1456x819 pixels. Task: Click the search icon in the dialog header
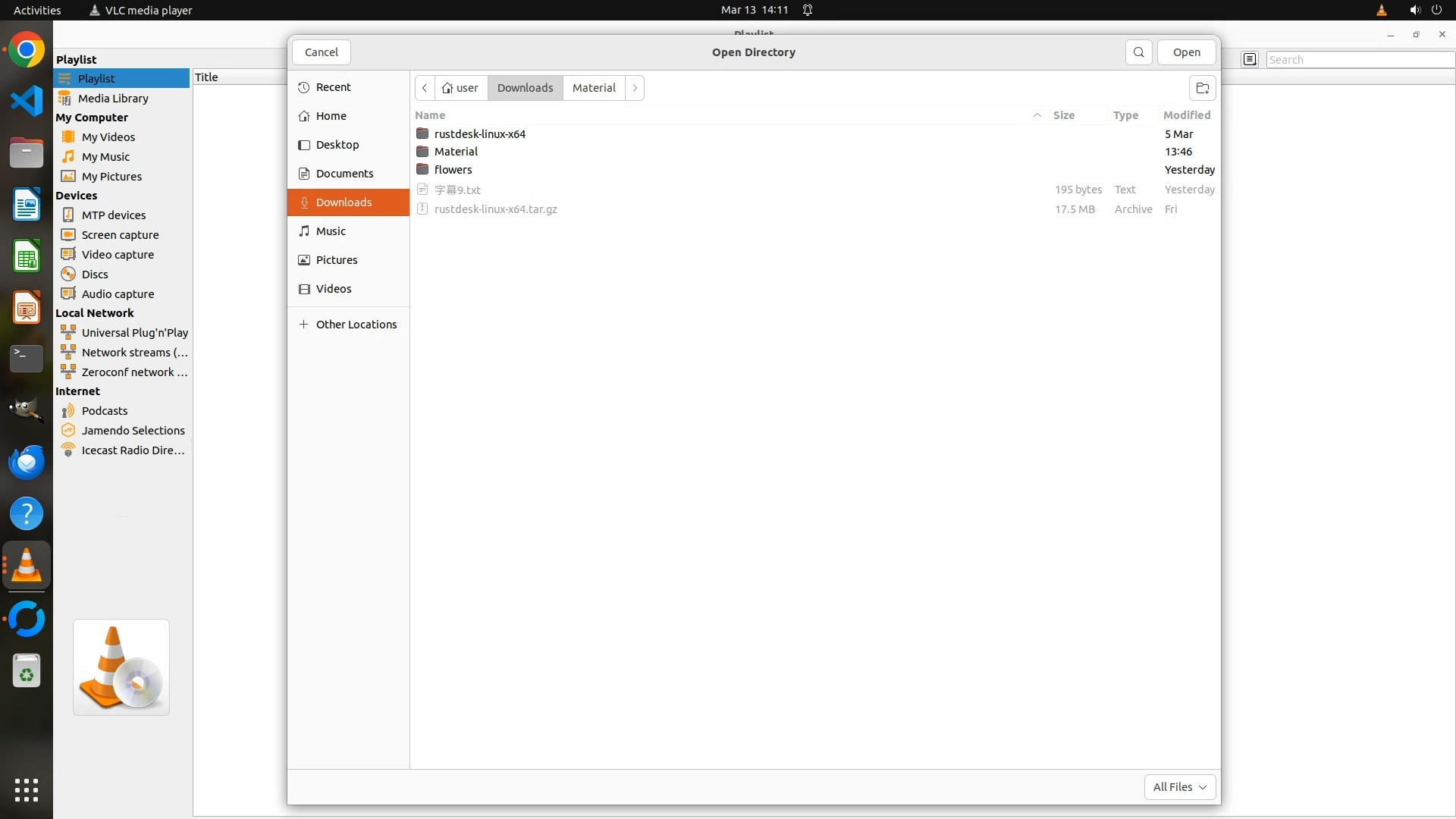tap(1138, 52)
